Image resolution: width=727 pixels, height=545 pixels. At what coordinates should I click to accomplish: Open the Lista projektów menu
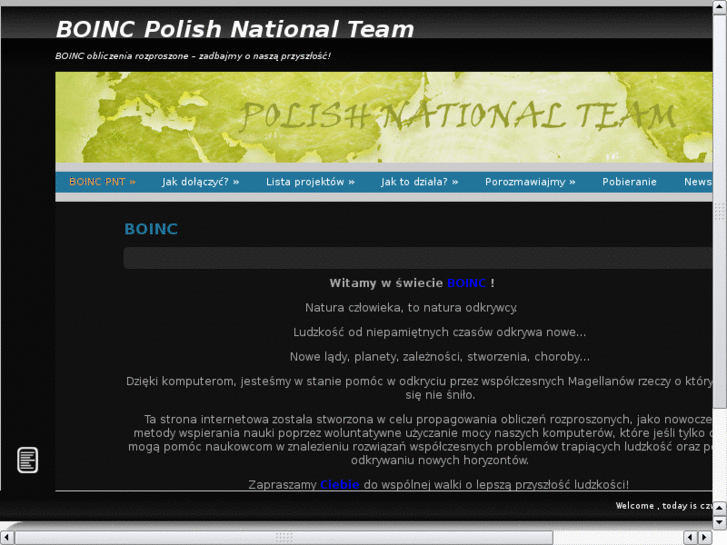(310, 182)
